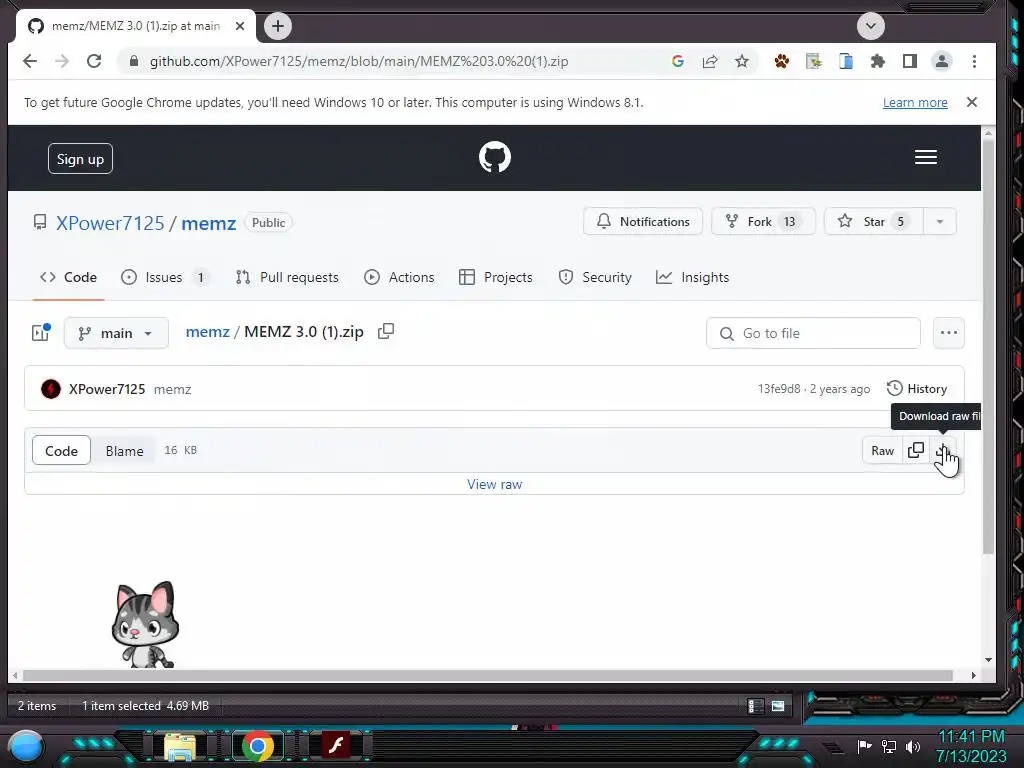This screenshot has width=1024, height=768.
Task: Click the taskbar clock showing 11:41 PM
Action: coord(971,746)
